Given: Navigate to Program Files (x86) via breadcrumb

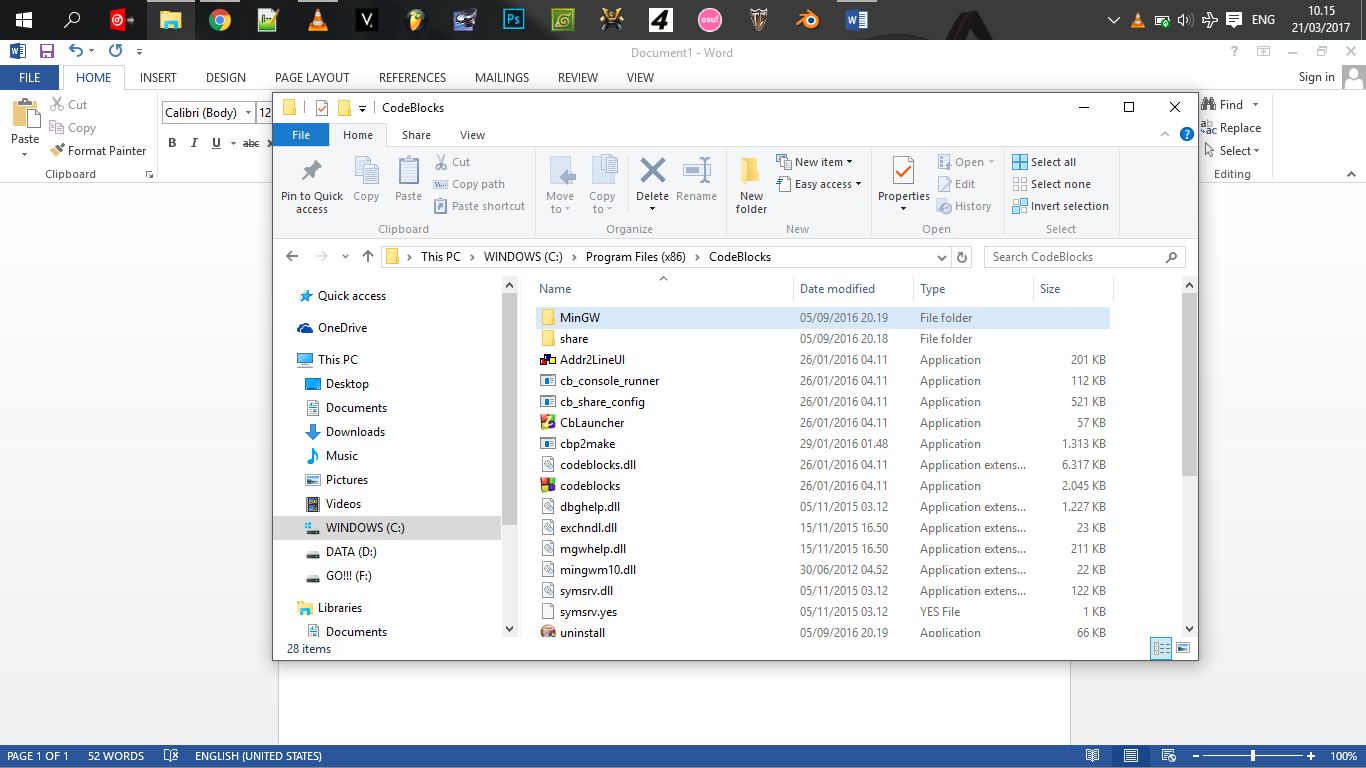Looking at the screenshot, I should coord(635,256).
